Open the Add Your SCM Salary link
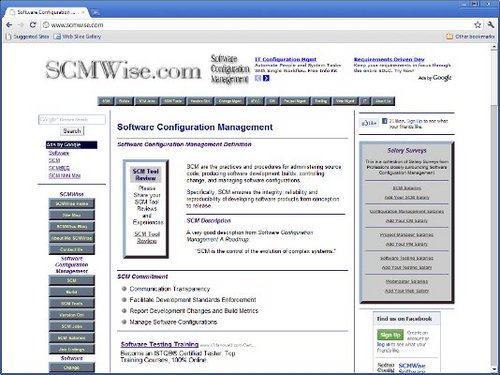 [407, 197]
